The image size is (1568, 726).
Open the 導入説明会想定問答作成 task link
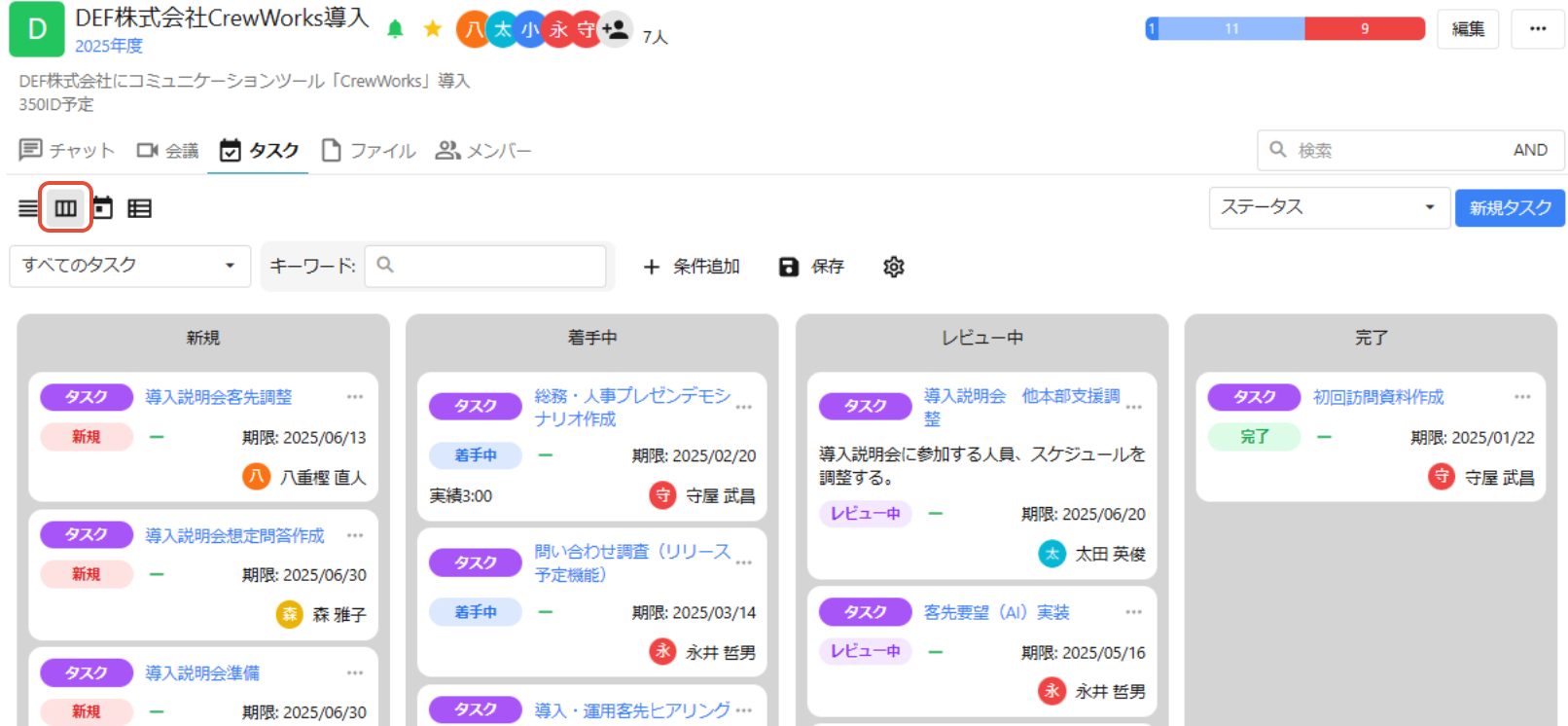point(234,535)
